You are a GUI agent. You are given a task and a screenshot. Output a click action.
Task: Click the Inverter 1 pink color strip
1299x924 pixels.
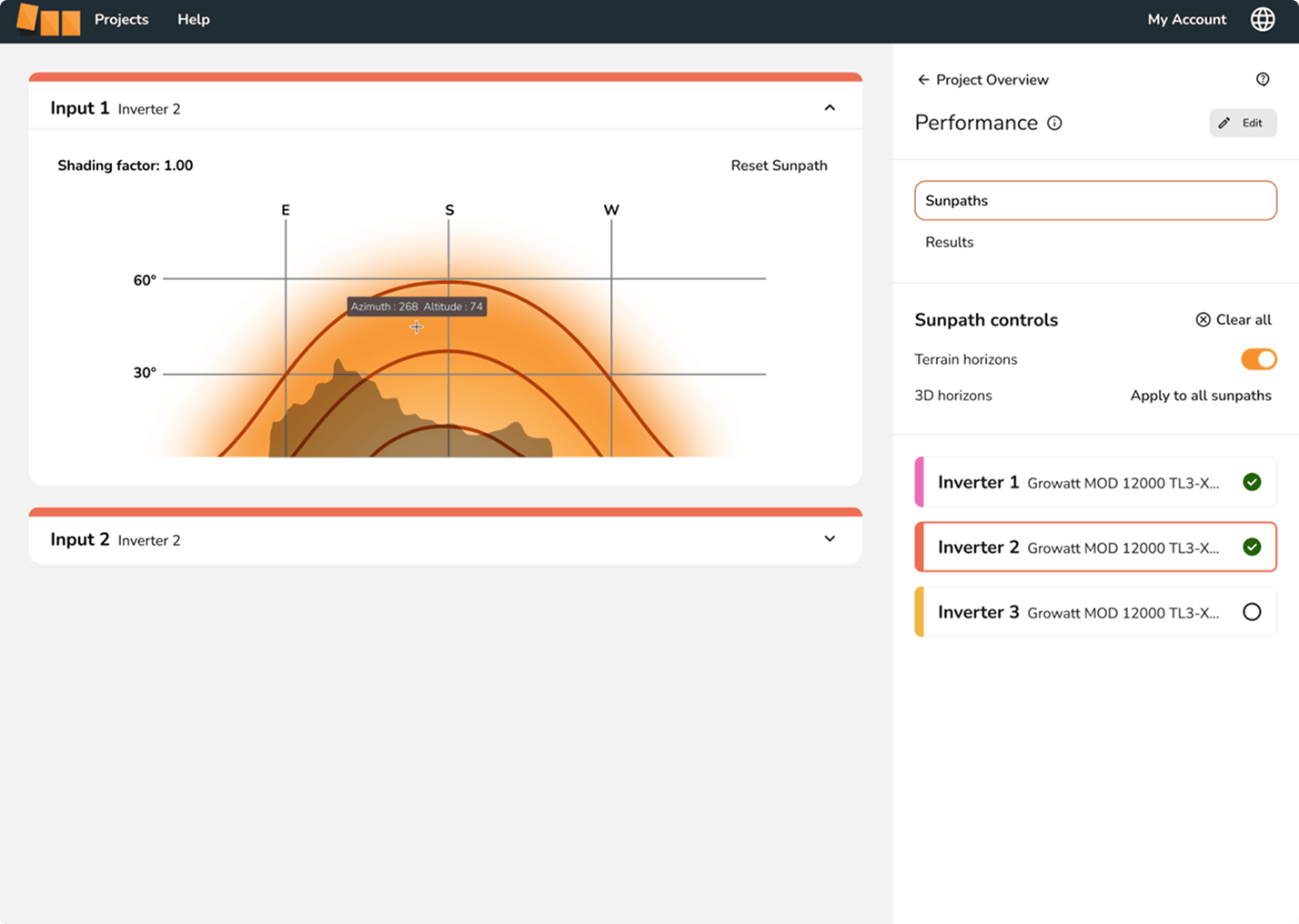click(x=919, y=482)
